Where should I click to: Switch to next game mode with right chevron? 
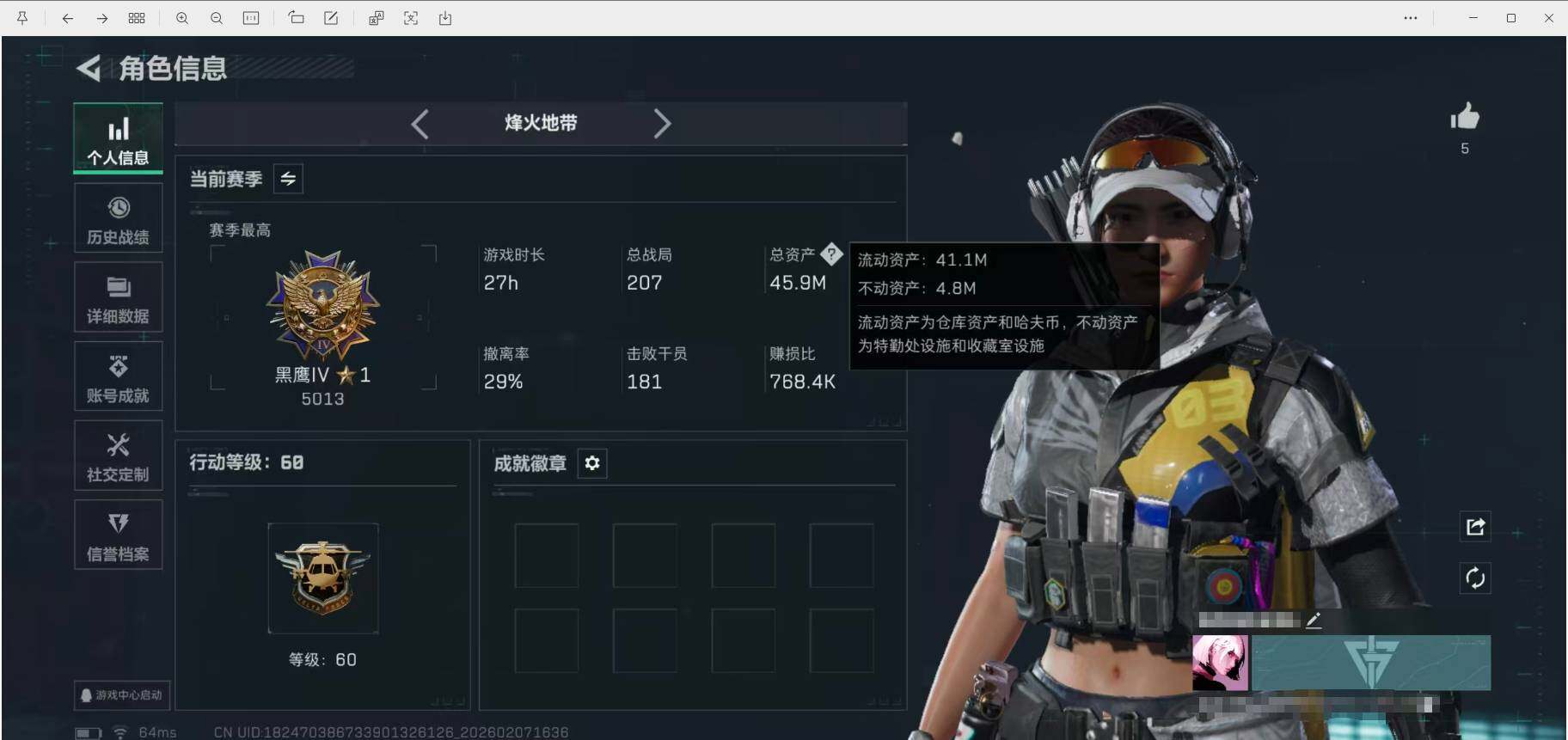662,124
